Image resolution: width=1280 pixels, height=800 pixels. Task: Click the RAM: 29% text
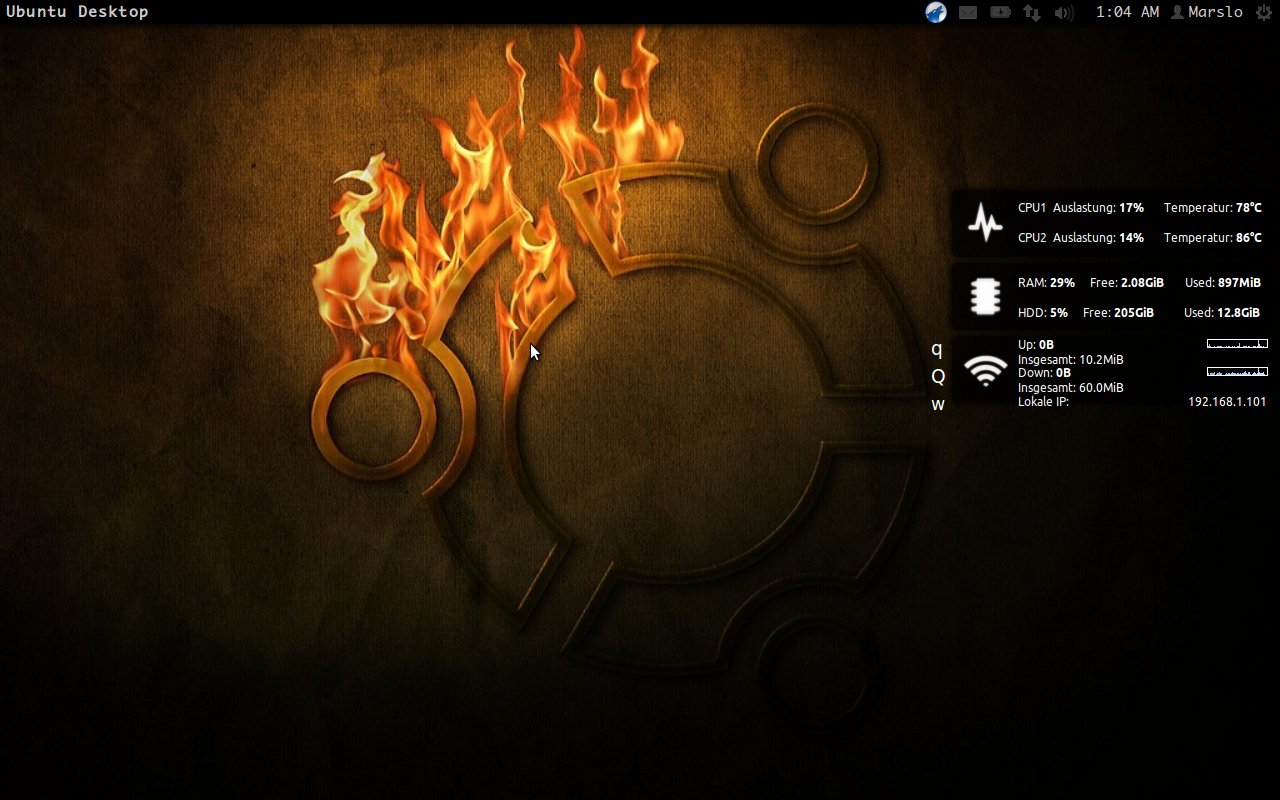(1046, 283)
